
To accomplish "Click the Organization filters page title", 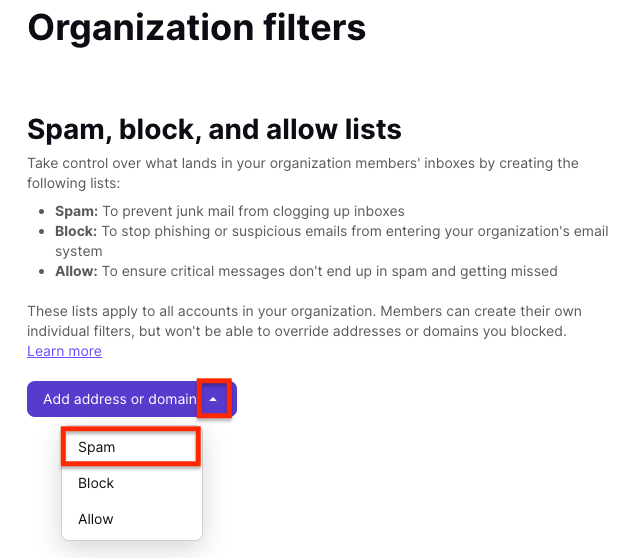I will [196, 28].
